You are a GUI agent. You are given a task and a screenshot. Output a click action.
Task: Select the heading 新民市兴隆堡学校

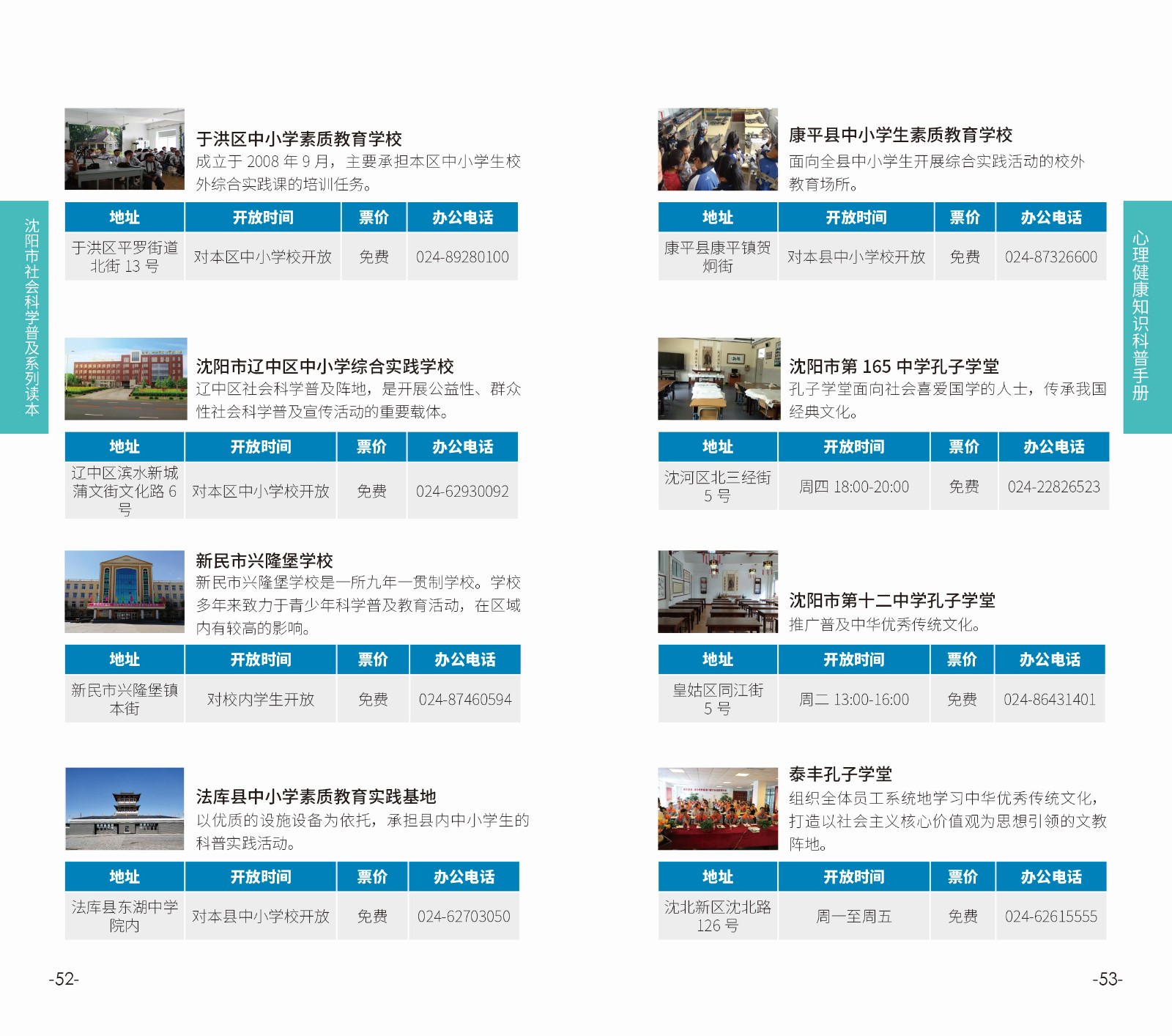[264, 560]
